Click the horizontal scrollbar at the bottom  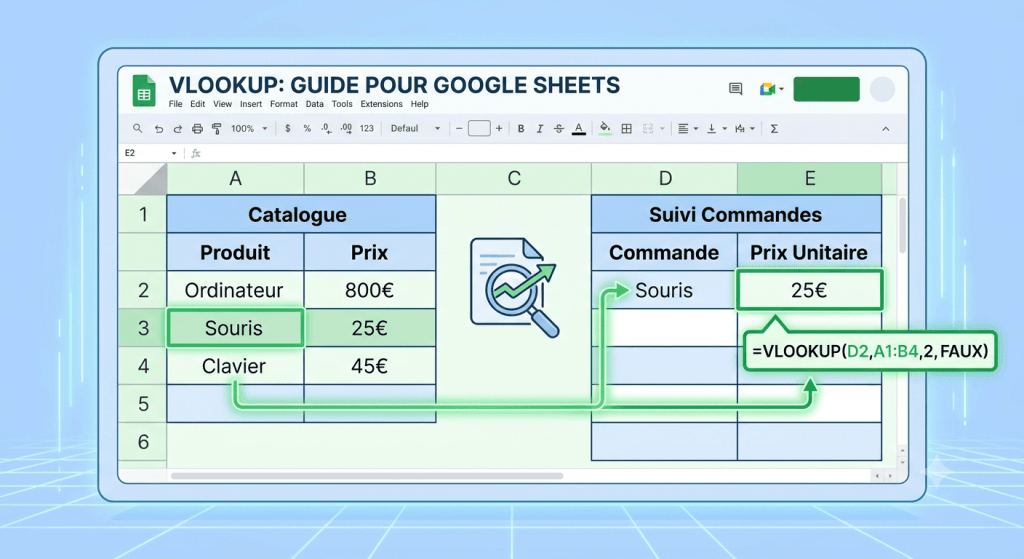pyautogui.click(x=367, y=476)
